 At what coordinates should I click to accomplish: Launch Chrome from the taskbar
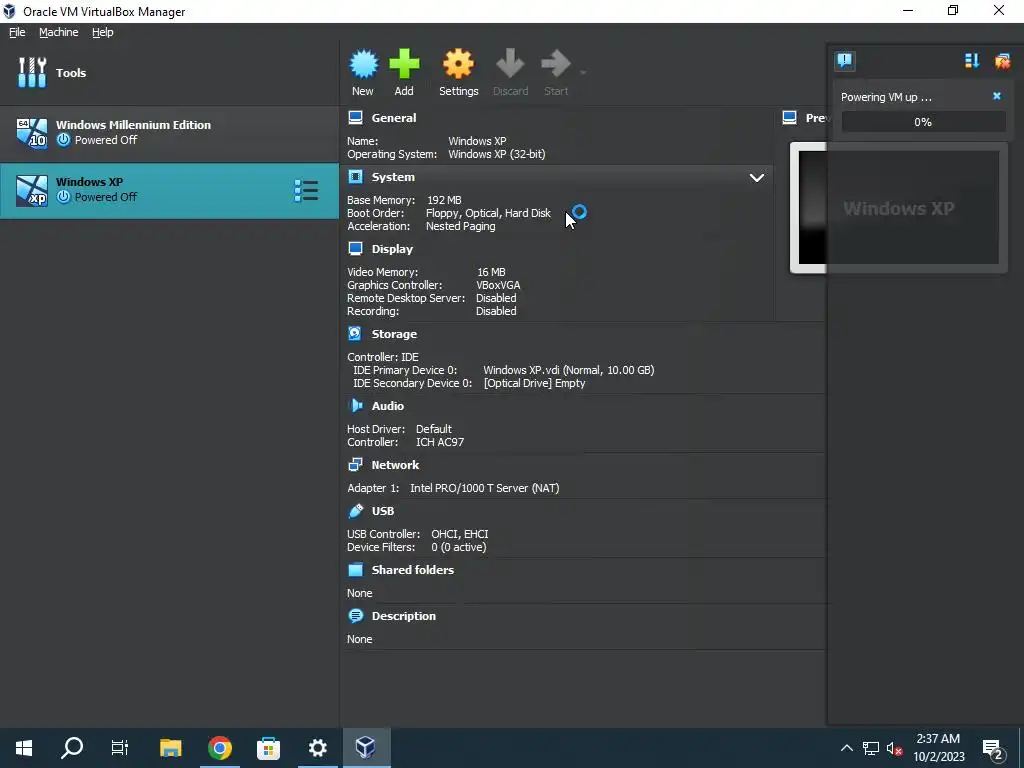[219, 748]
